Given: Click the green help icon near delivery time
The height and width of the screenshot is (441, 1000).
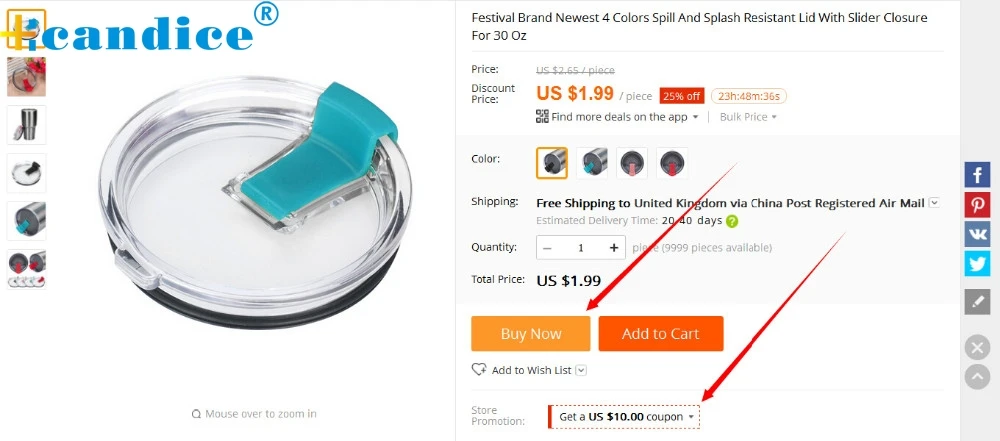Looking at the screenshot, I should coord(732,221).
